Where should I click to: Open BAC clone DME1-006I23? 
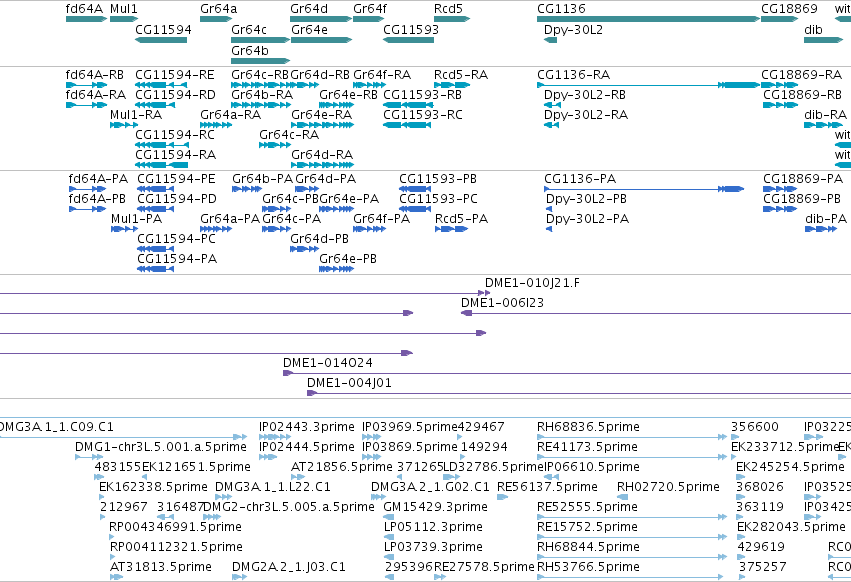[x=503, y=303]
